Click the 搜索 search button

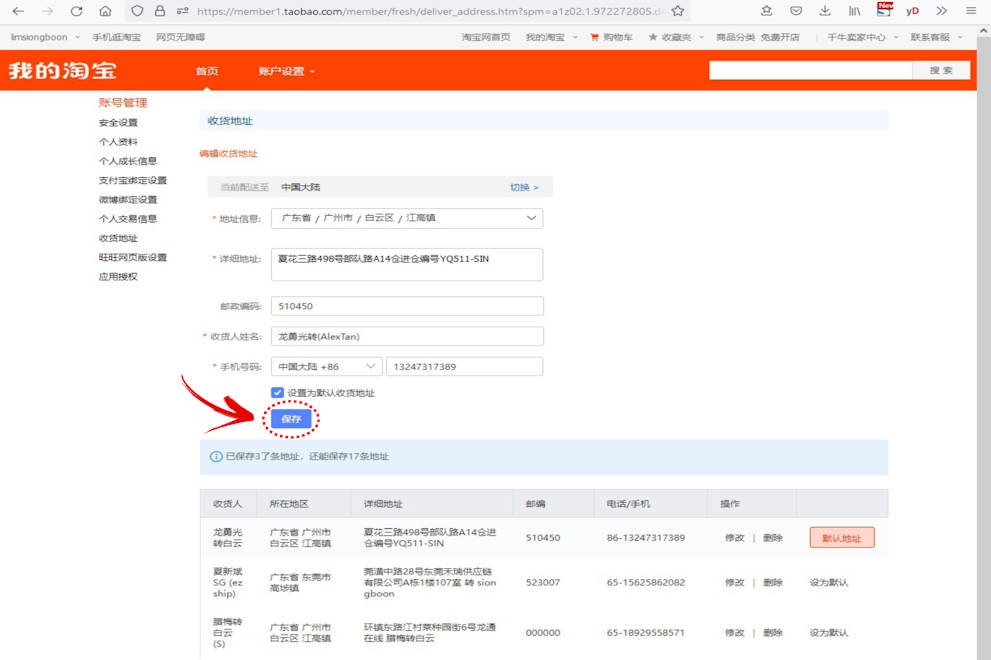[x=941, y=70]
